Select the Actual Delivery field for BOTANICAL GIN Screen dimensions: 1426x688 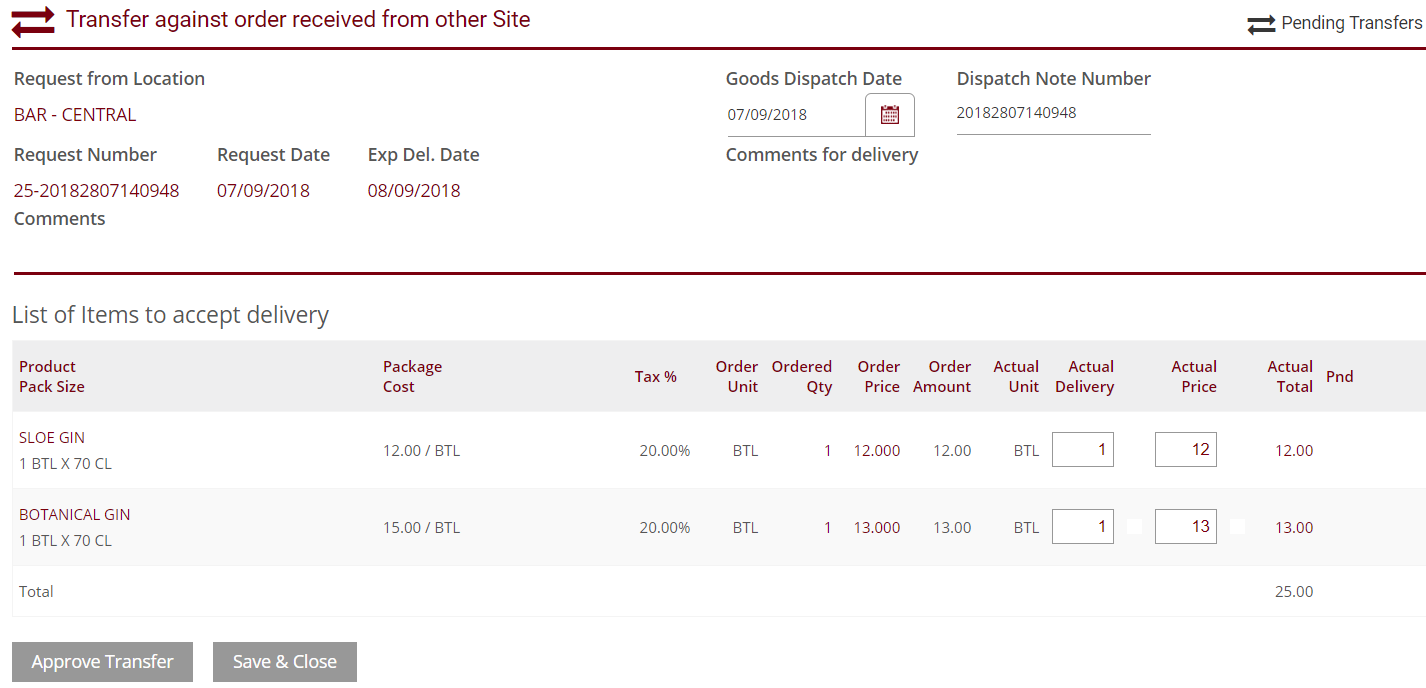pyautogui.click(x=1082, y=526)
